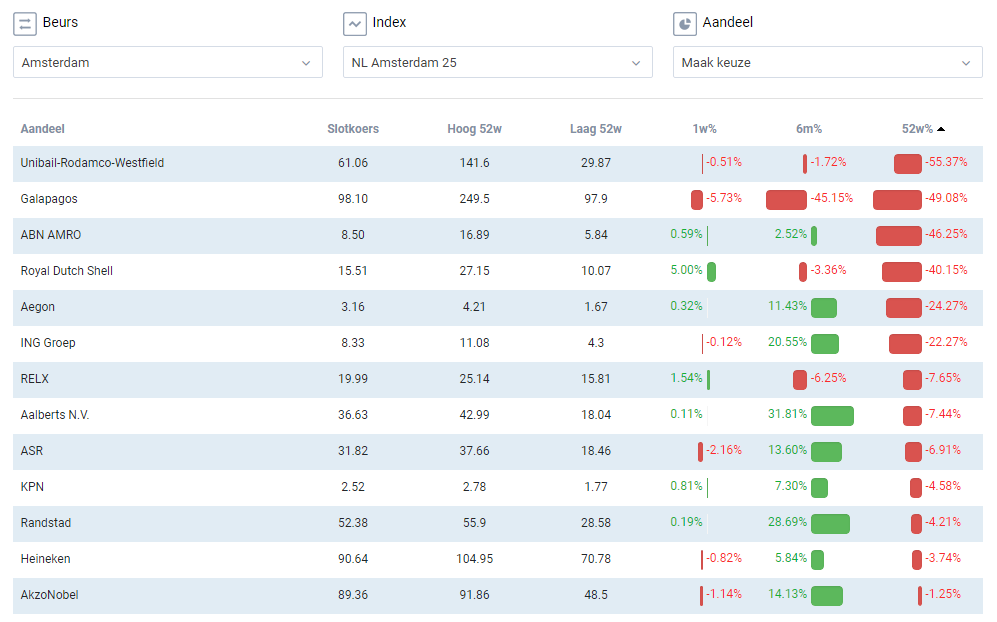Click the green 6m% bar for Randstad
The image size is (997, 622).
tap(830, 524)
